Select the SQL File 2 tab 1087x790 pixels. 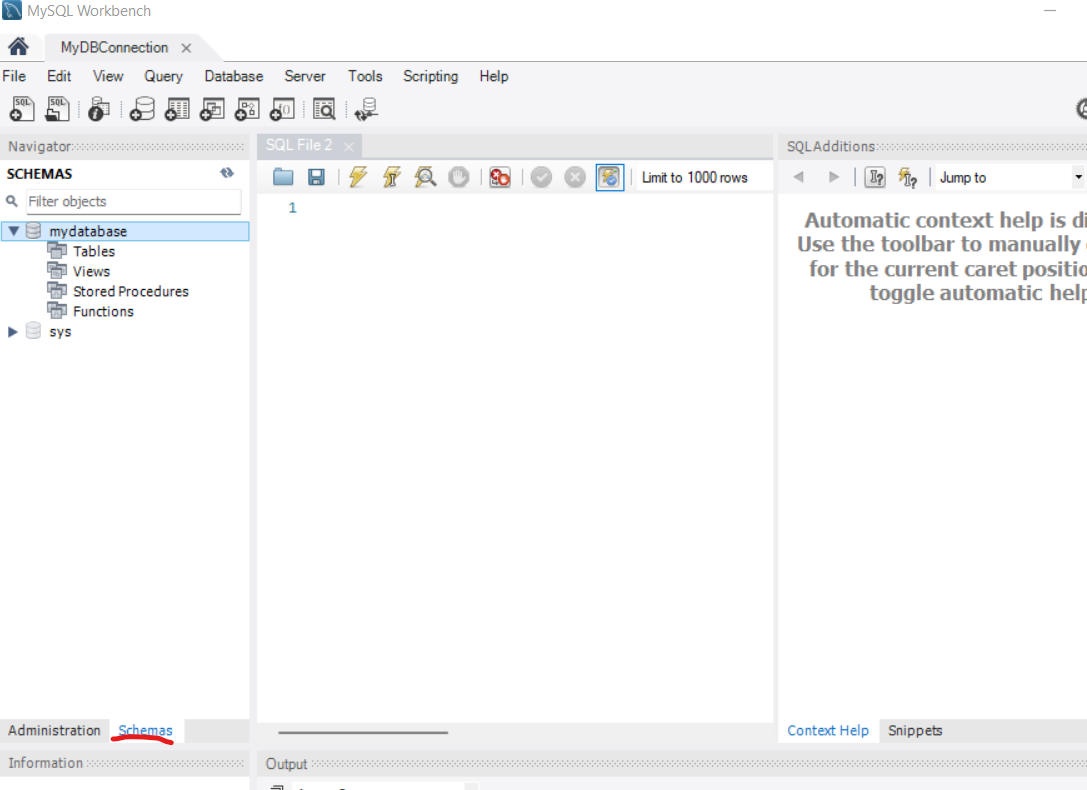pyautogui.click(x=299, y=146)
